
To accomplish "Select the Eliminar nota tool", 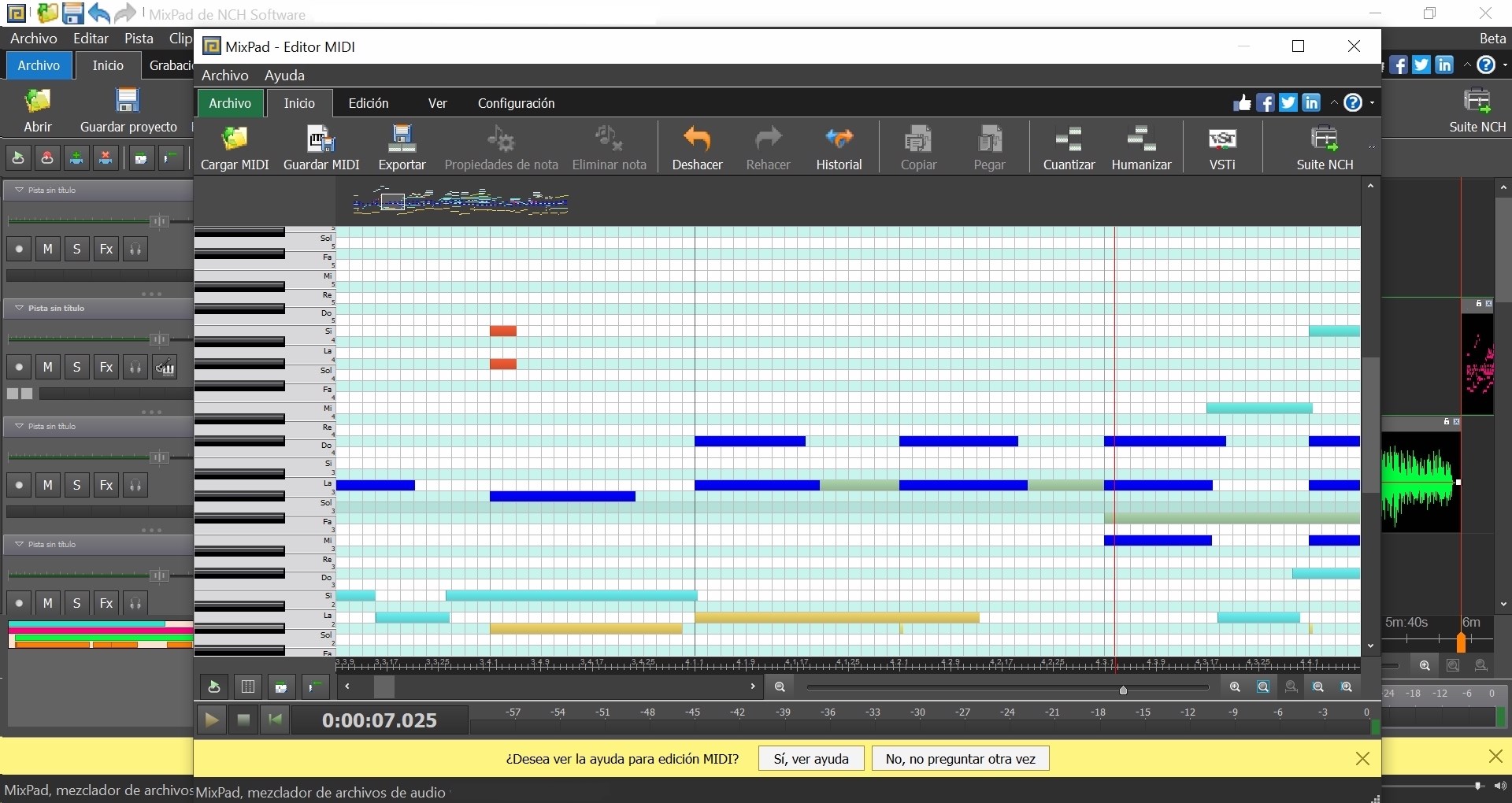I will [x=610, y=147].
